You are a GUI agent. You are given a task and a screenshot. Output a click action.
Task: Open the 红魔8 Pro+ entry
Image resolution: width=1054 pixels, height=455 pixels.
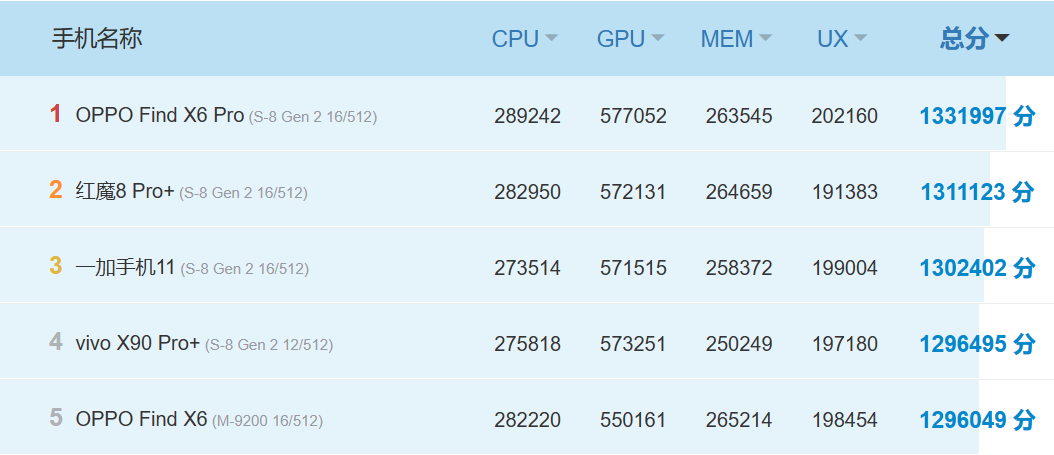pyautogui.click(x=125, y=192)
